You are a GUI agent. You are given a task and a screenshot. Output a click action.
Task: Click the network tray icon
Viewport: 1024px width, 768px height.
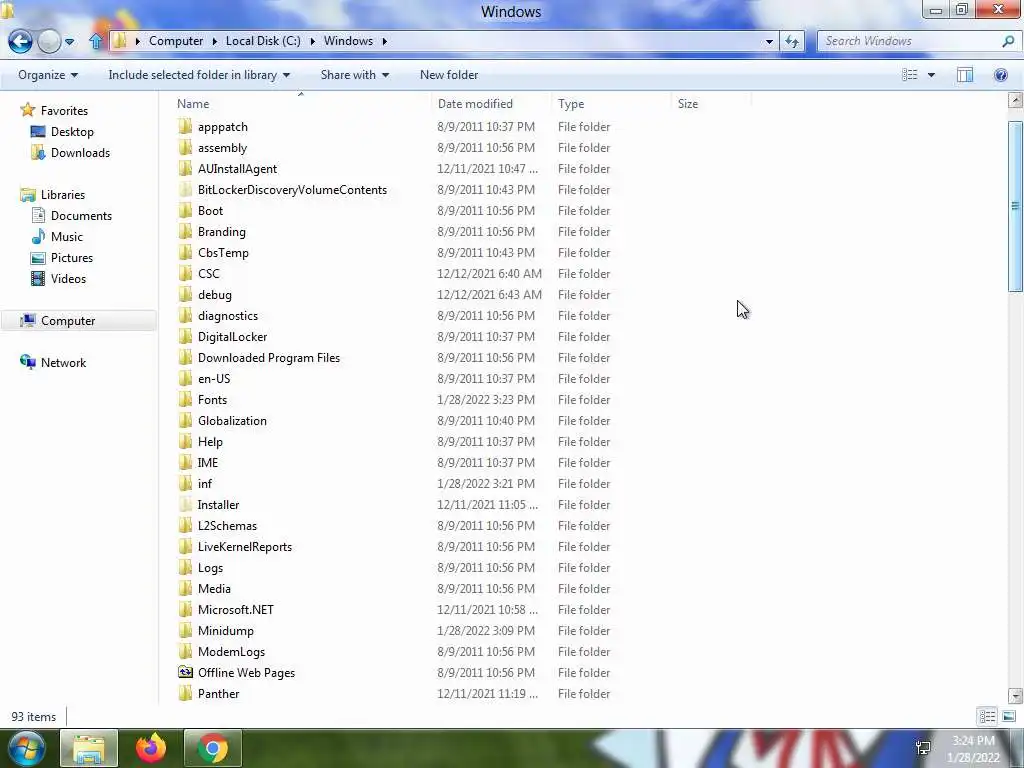click(923, 748)
